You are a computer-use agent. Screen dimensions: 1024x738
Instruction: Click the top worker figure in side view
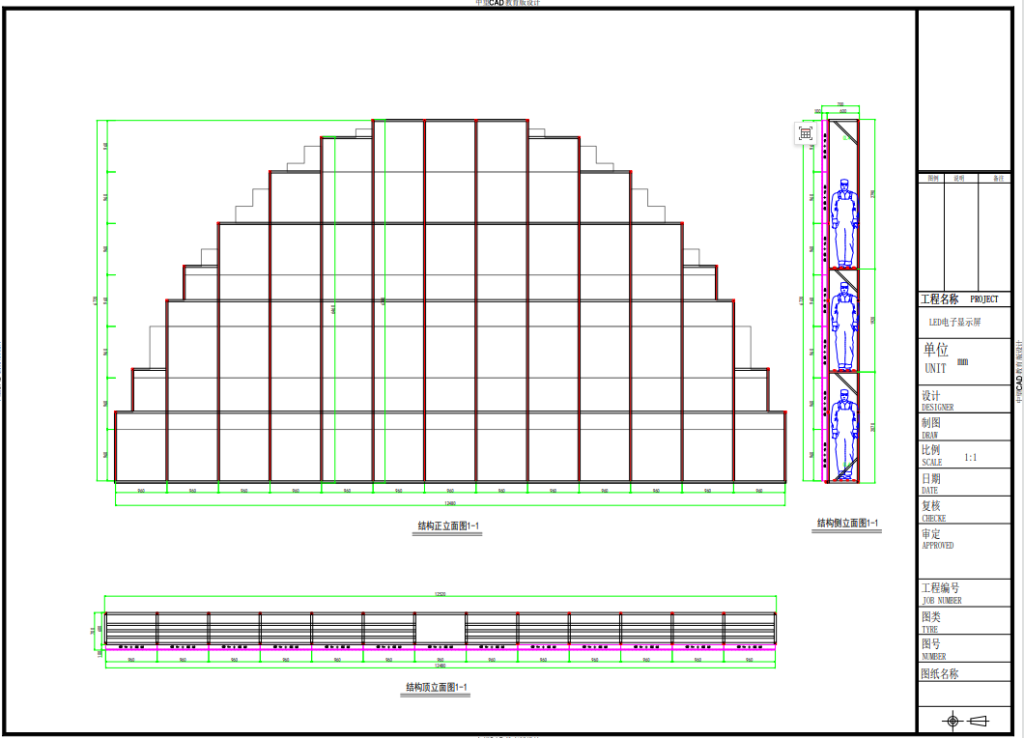click(x=845, y=221)
